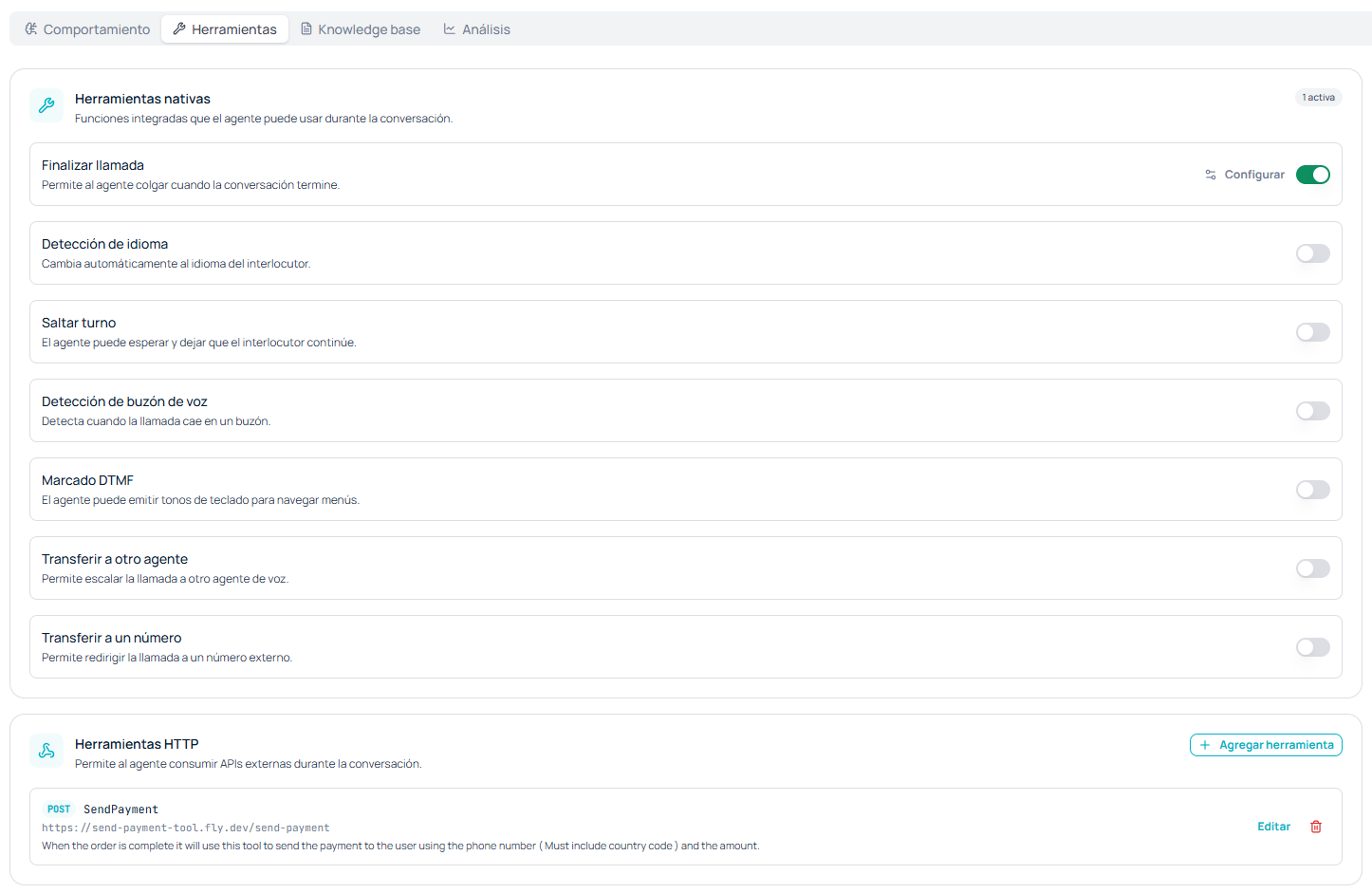Screen dimensions: 1372x893
Task: Enable Detección de idioma toggle
Action: (1313, 253)
